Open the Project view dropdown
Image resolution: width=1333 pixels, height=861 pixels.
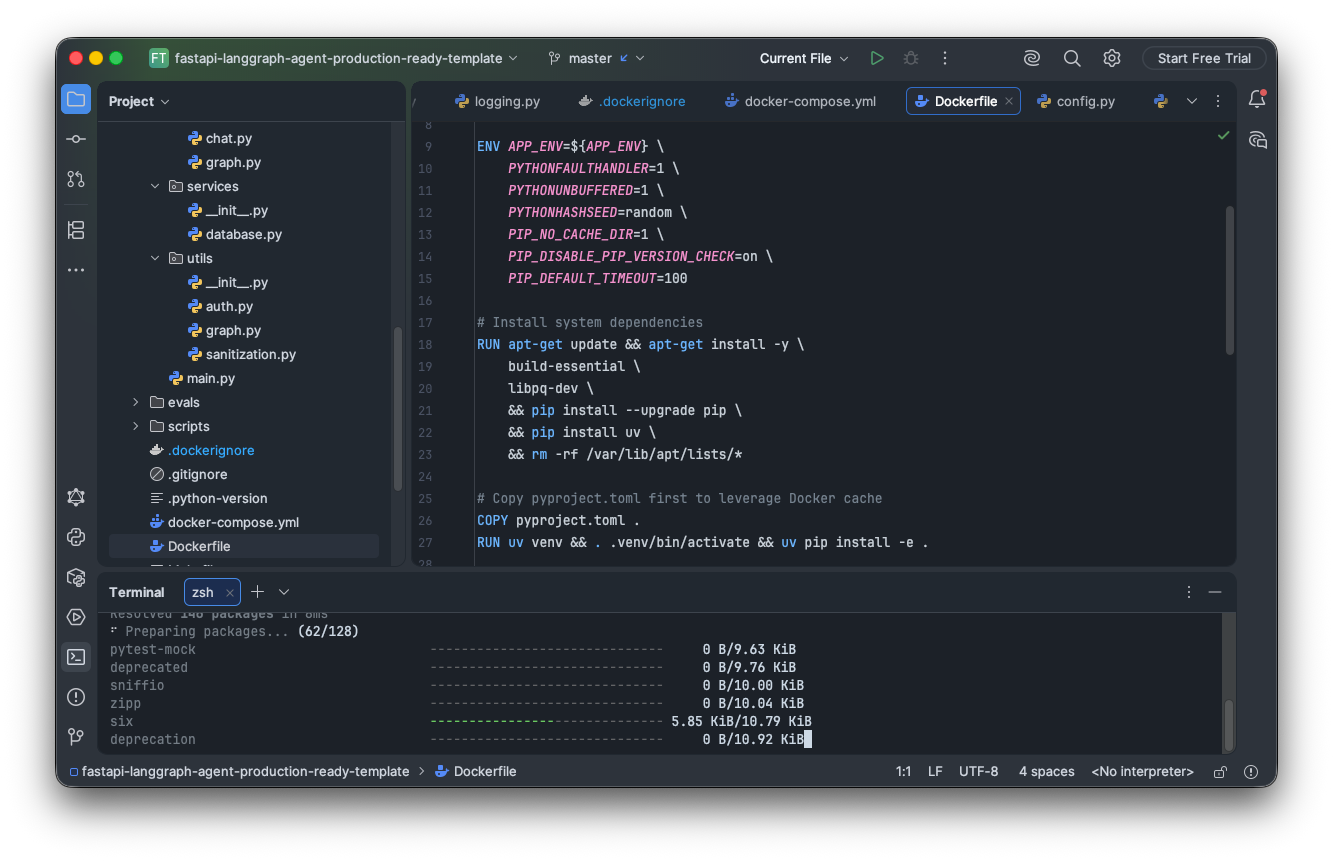pyautogui.click(x=139, y=101)
